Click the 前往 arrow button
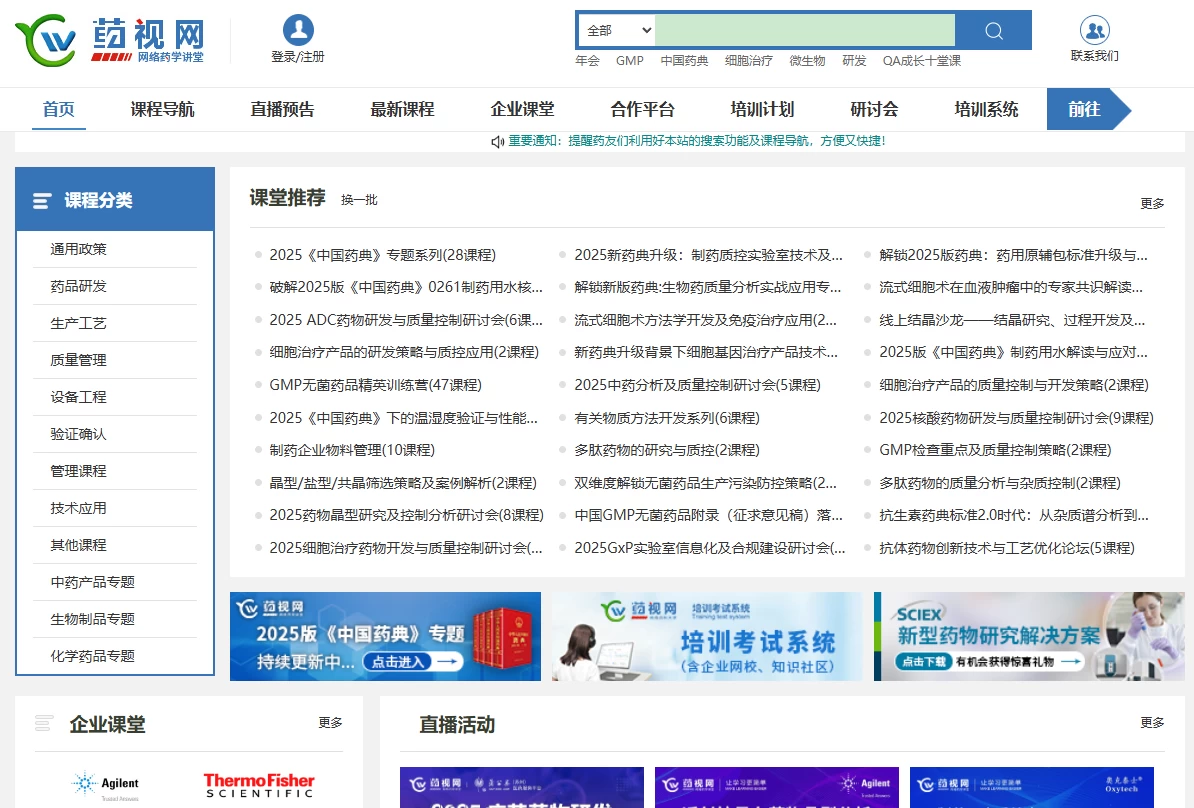1194x808 pixels. tap(1087, 109)
